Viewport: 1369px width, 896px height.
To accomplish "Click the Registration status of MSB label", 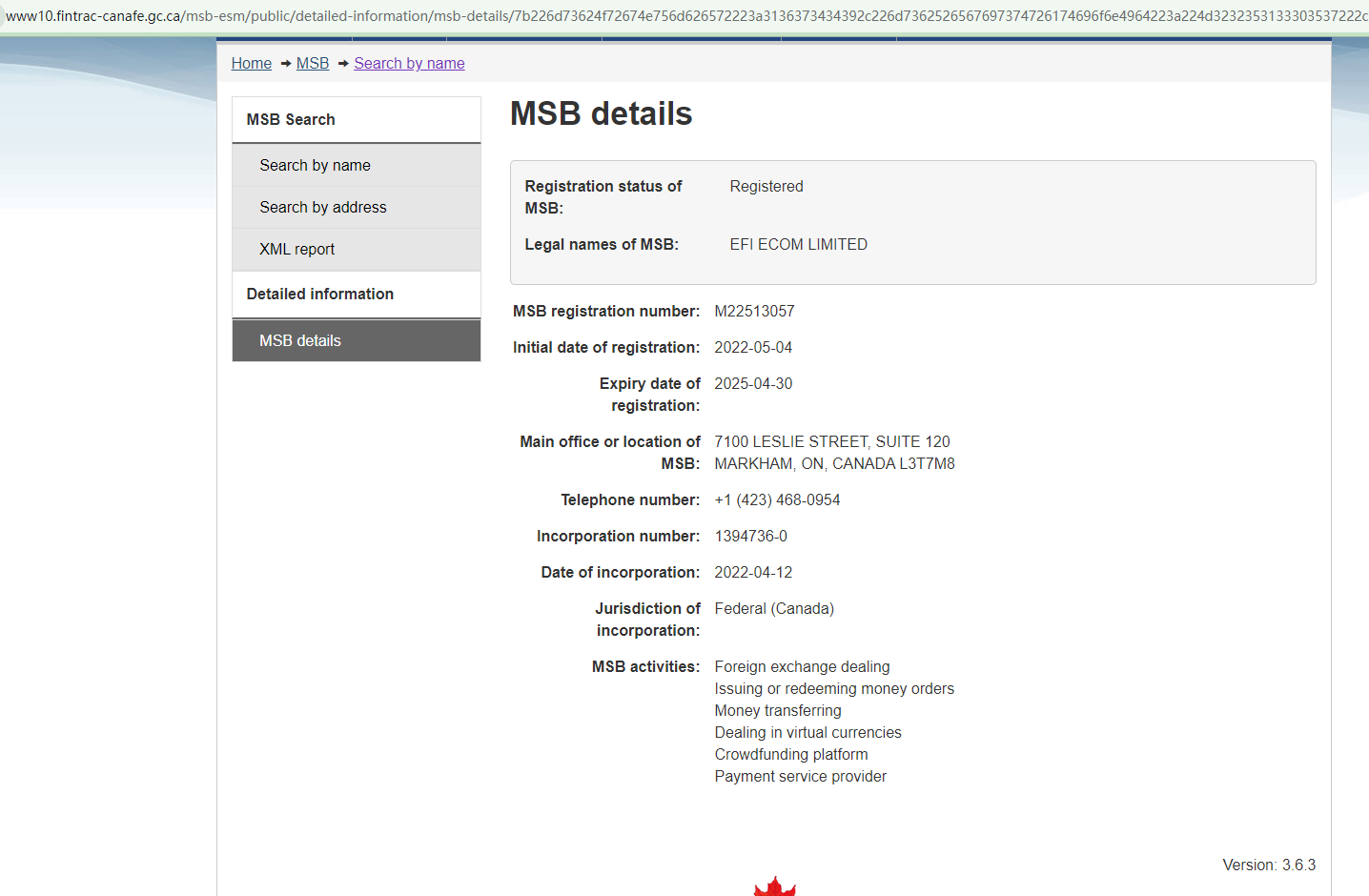I will coord(603,197).
